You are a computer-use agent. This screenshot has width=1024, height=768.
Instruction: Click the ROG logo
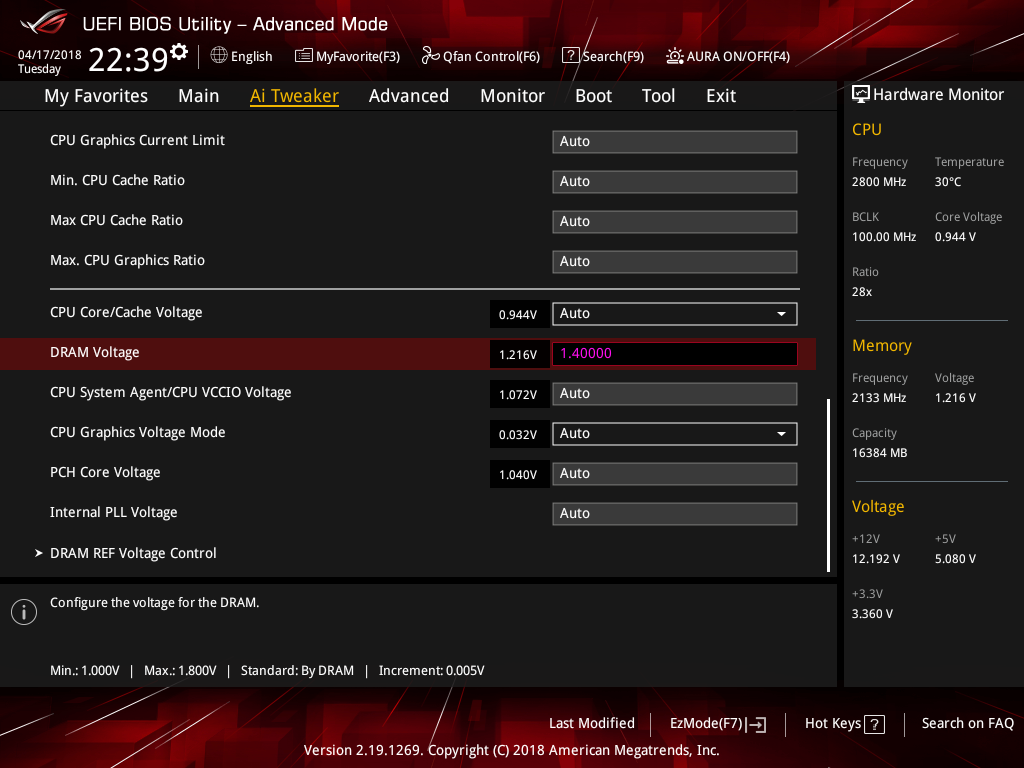44,22
